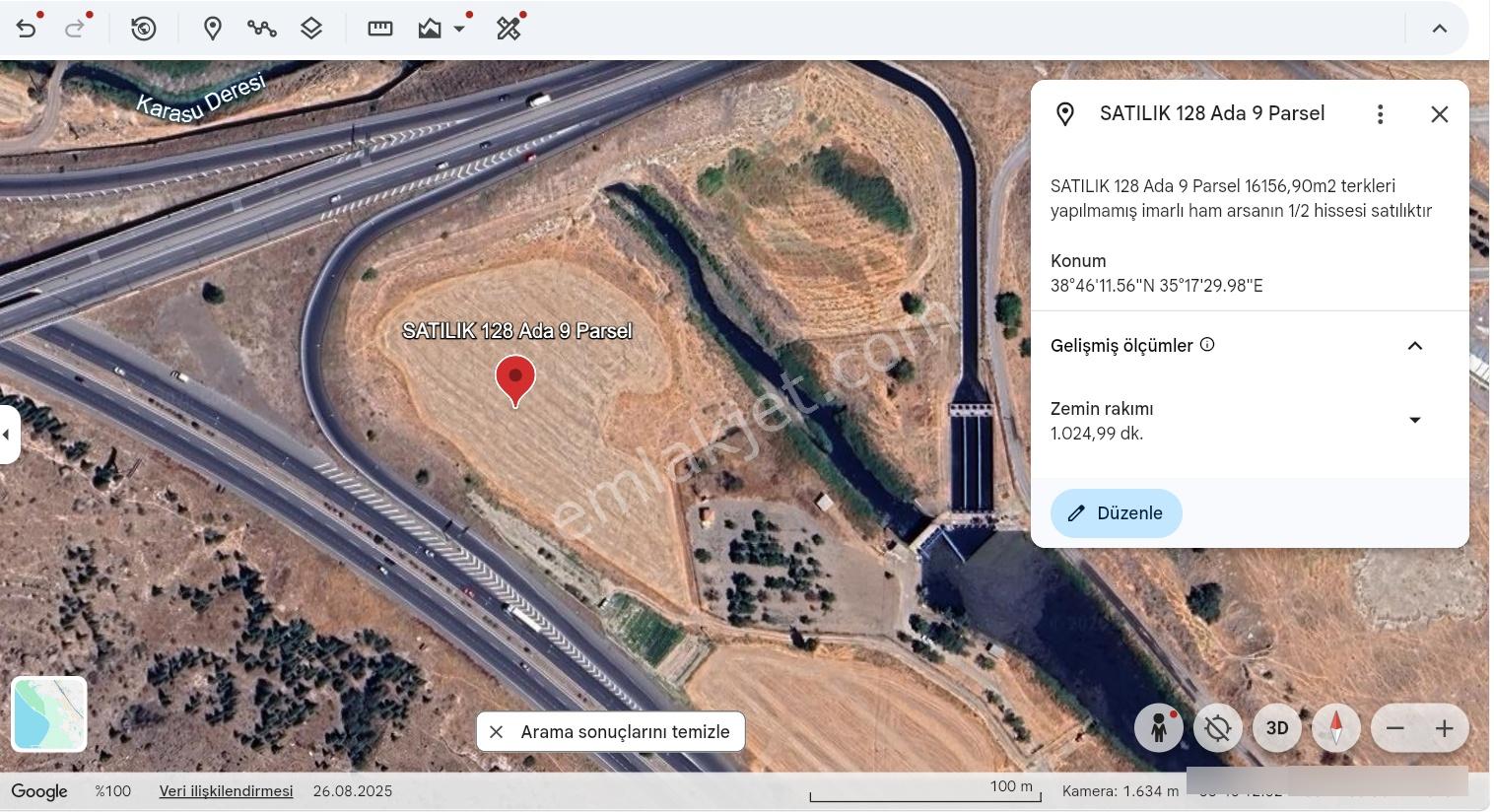
Task: Open placemark three-dot menu
Action: tap(1381, 114)
